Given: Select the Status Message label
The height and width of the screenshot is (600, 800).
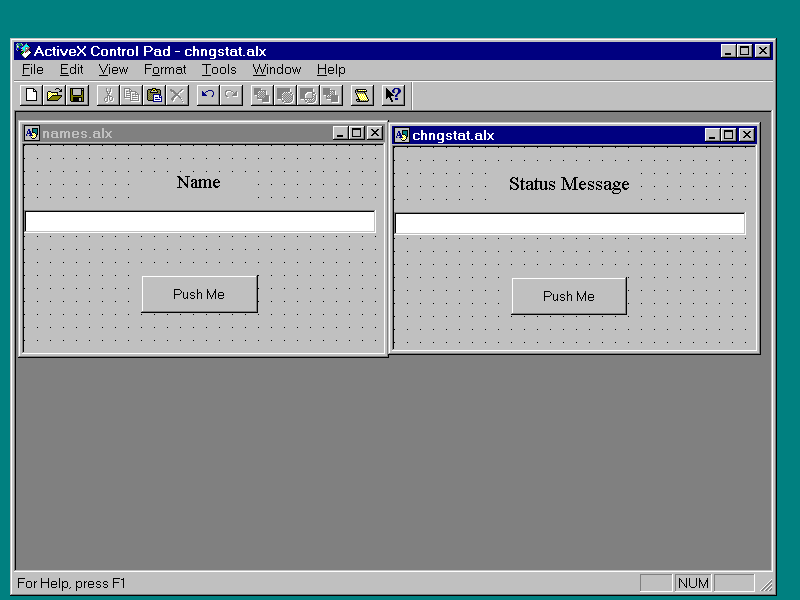Looking at the screenshot, I should tap(569, 184).
